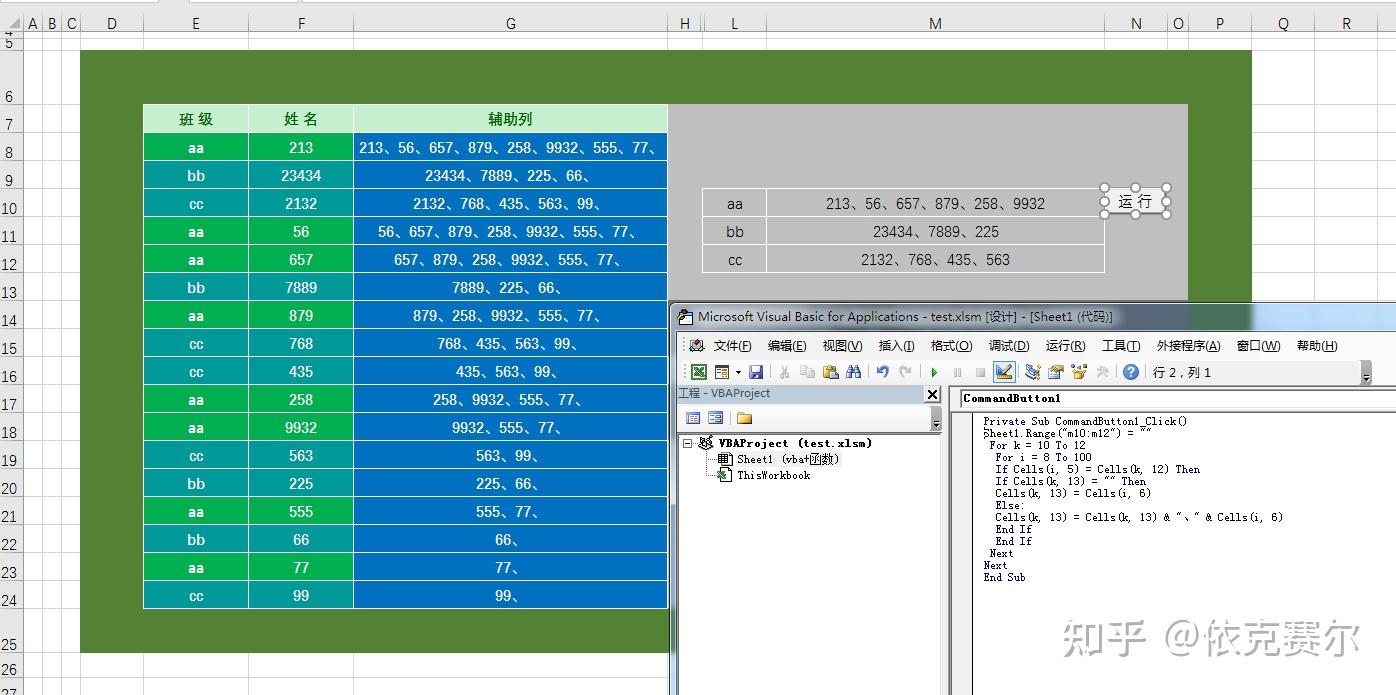Click project panel toolbar options arrow

(935, 419)
